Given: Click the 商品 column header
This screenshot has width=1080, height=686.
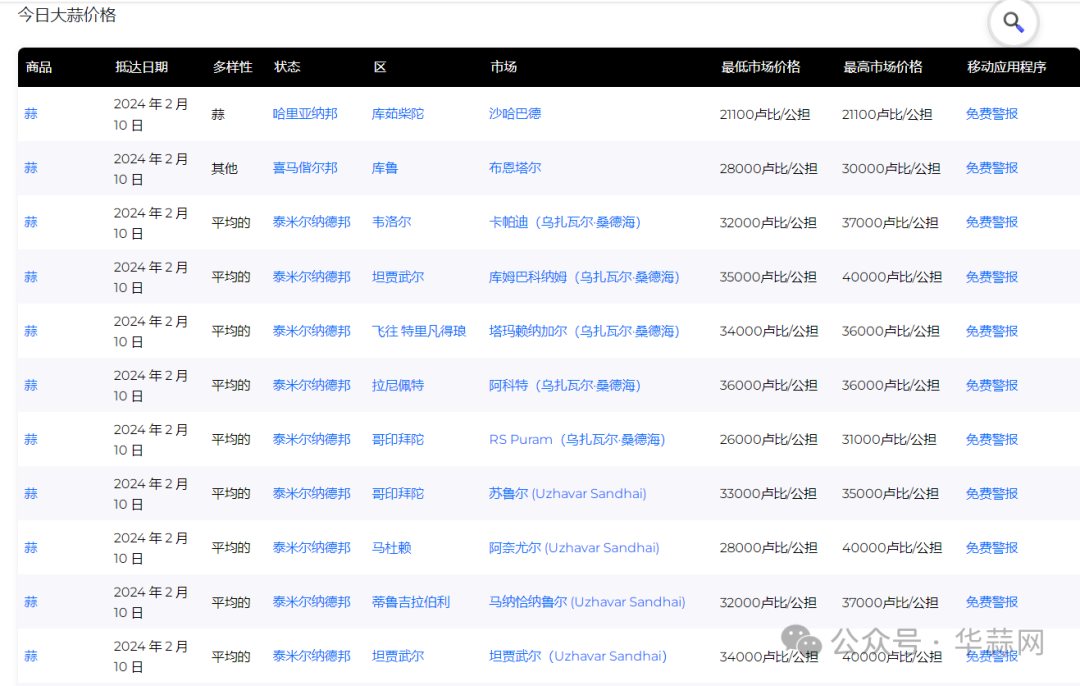Looking at the screenshot, I should [39, 67].
